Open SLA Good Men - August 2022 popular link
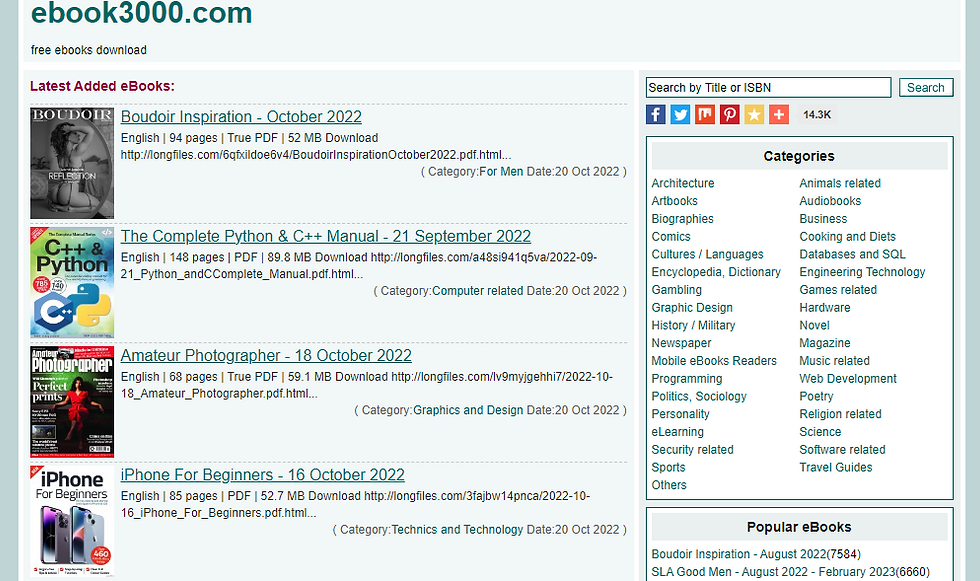This screenshot has height=581, width=980. tap(772, 572)
